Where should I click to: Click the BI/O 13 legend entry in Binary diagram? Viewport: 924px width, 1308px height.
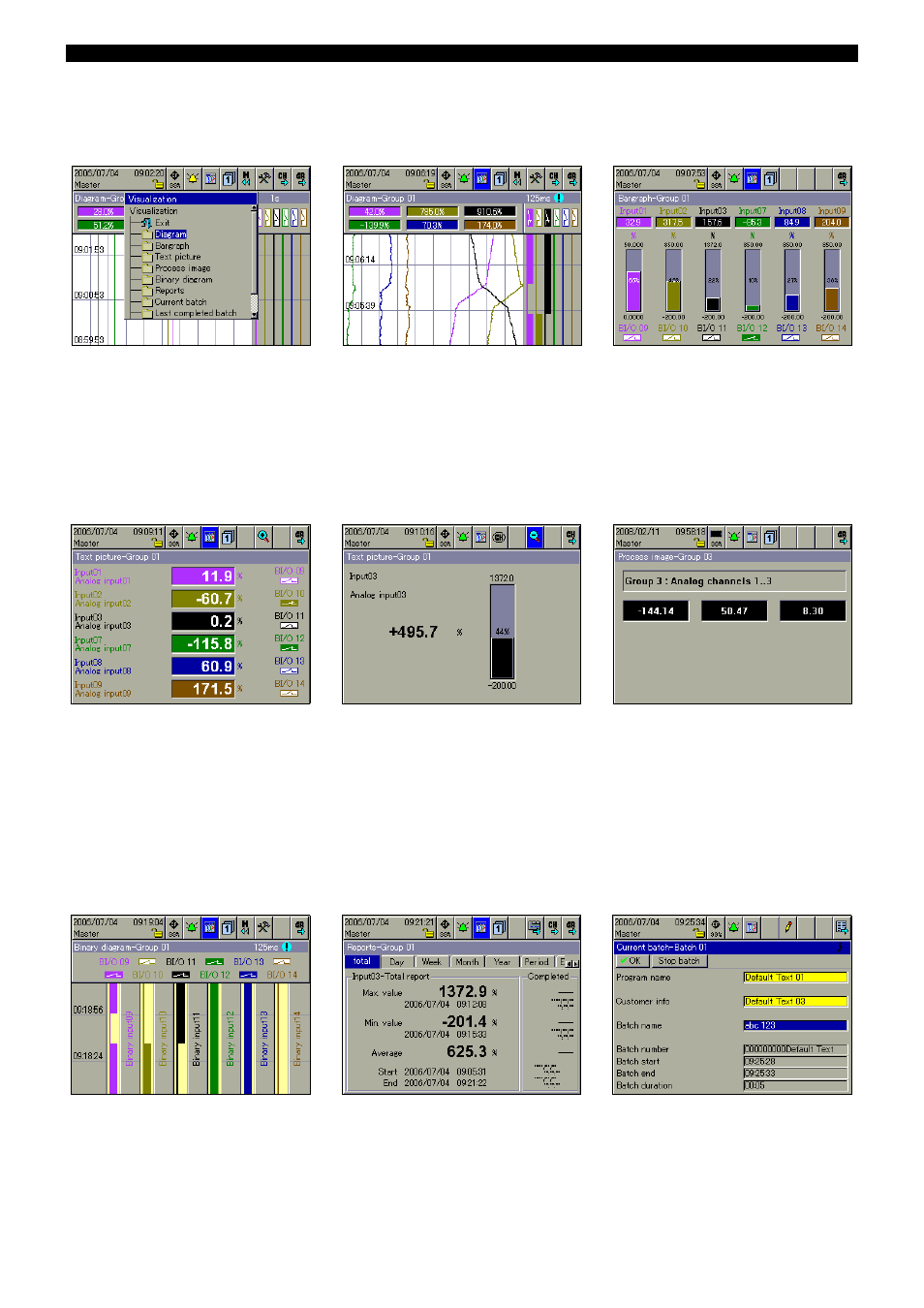click(x=249, y=962)
